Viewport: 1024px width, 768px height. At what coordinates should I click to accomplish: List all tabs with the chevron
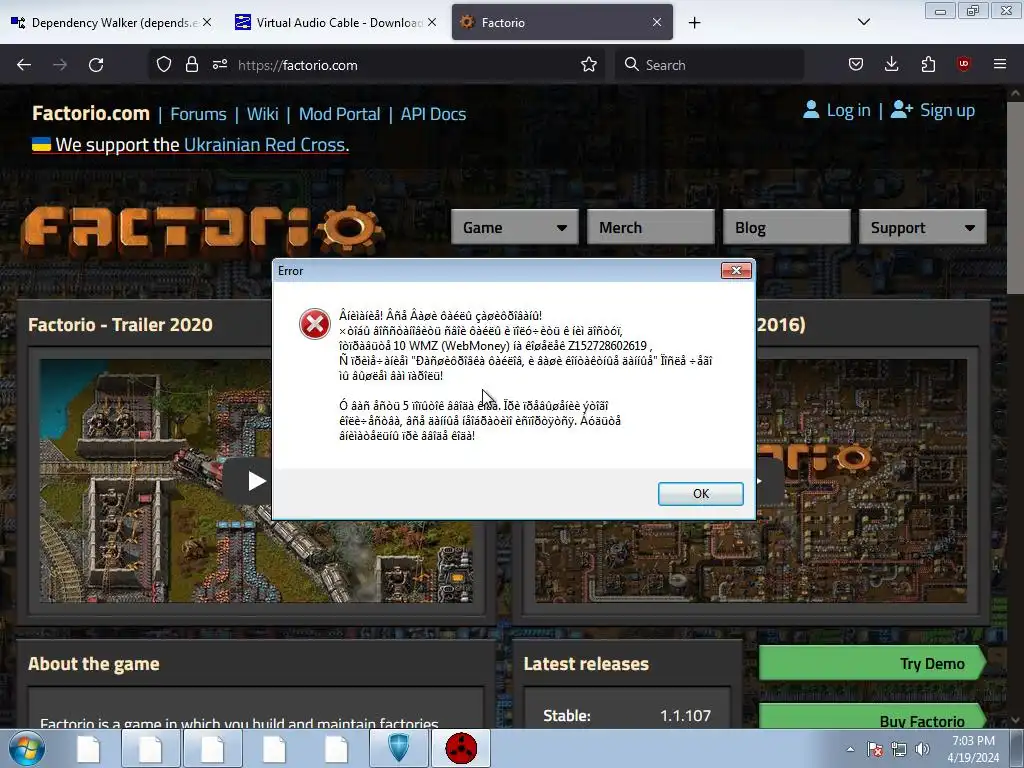863,22
